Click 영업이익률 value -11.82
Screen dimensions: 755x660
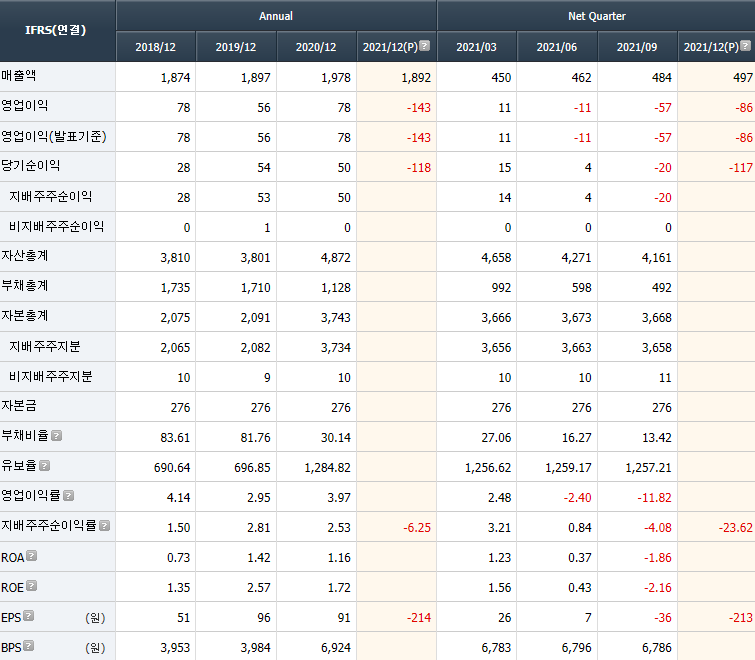click(654, 497)
